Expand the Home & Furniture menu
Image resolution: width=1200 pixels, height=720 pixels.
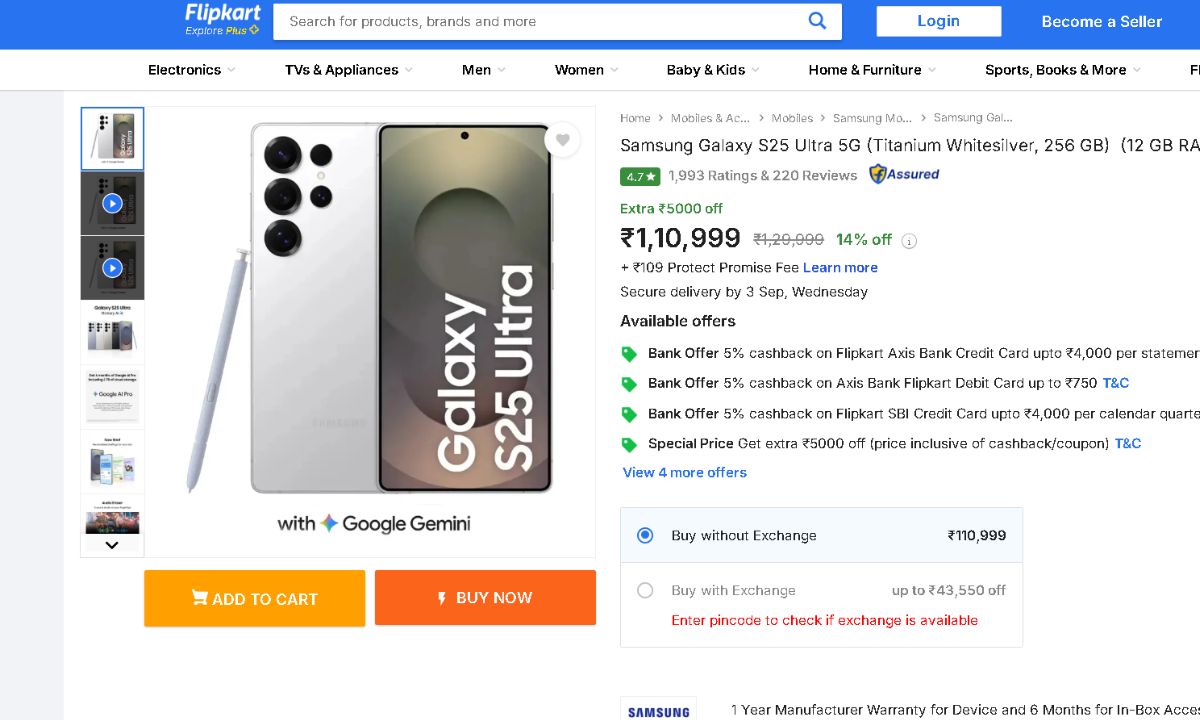click(x=872, y=70)
